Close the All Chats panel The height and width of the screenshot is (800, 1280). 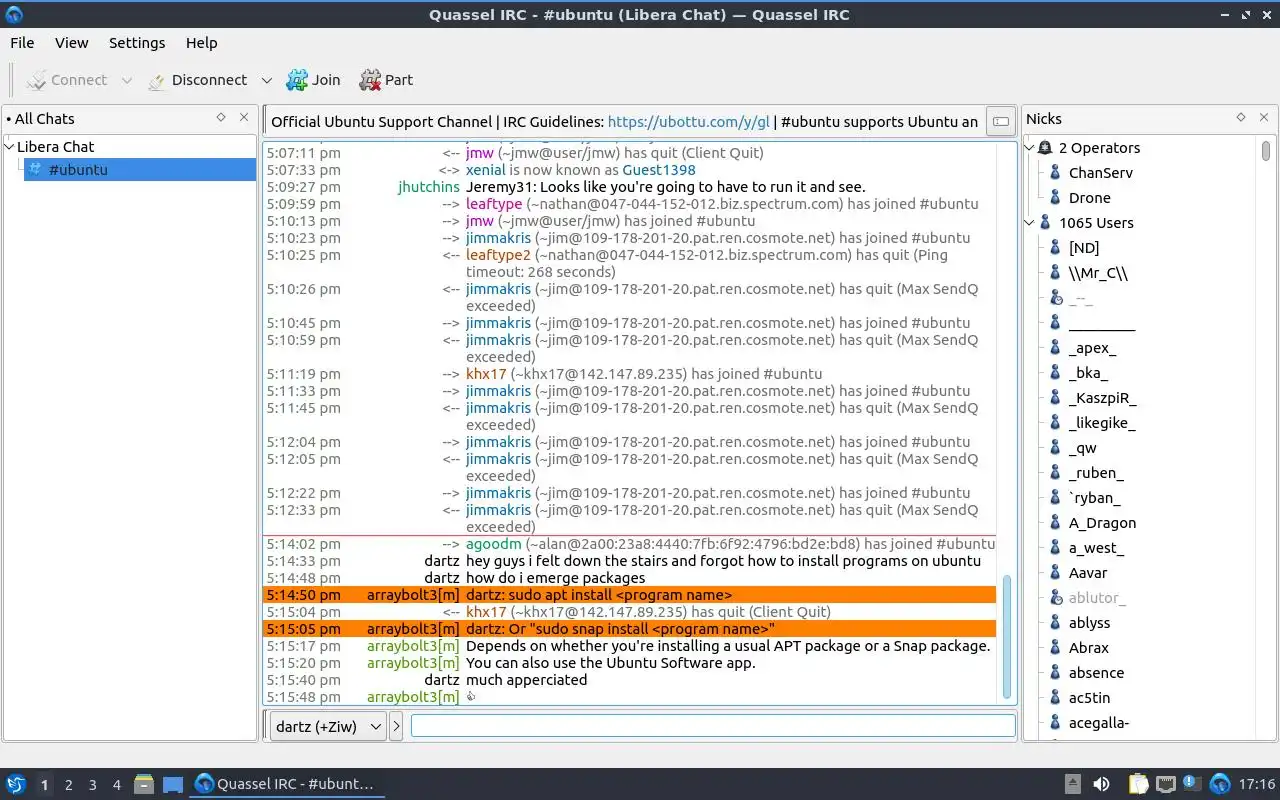point(244,118)
